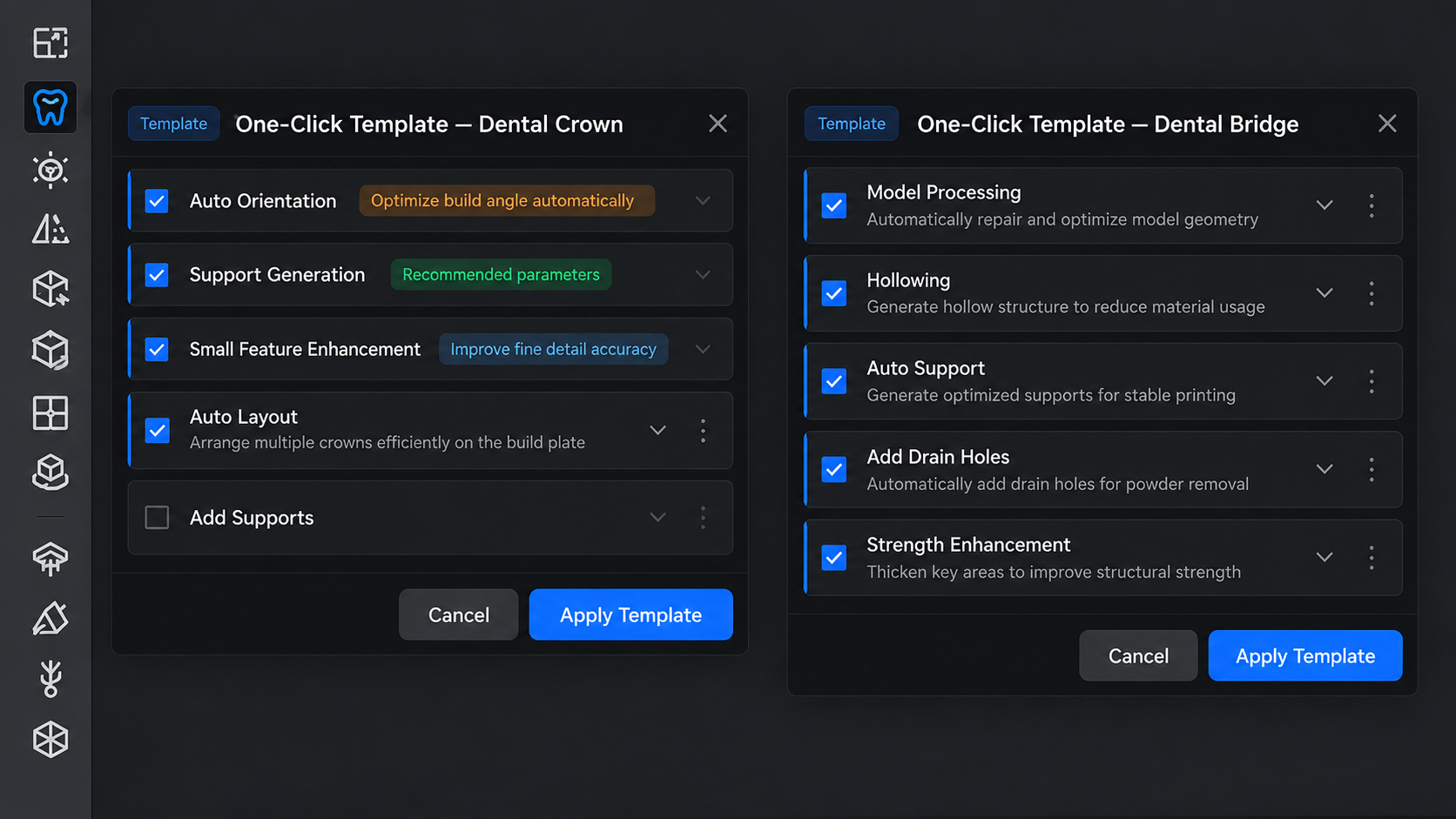Image resolution: width=1456 pixels, height=819 pixels.
Task: Uncheck Add Drain Holes checkbox
Action: pos(833,470)
